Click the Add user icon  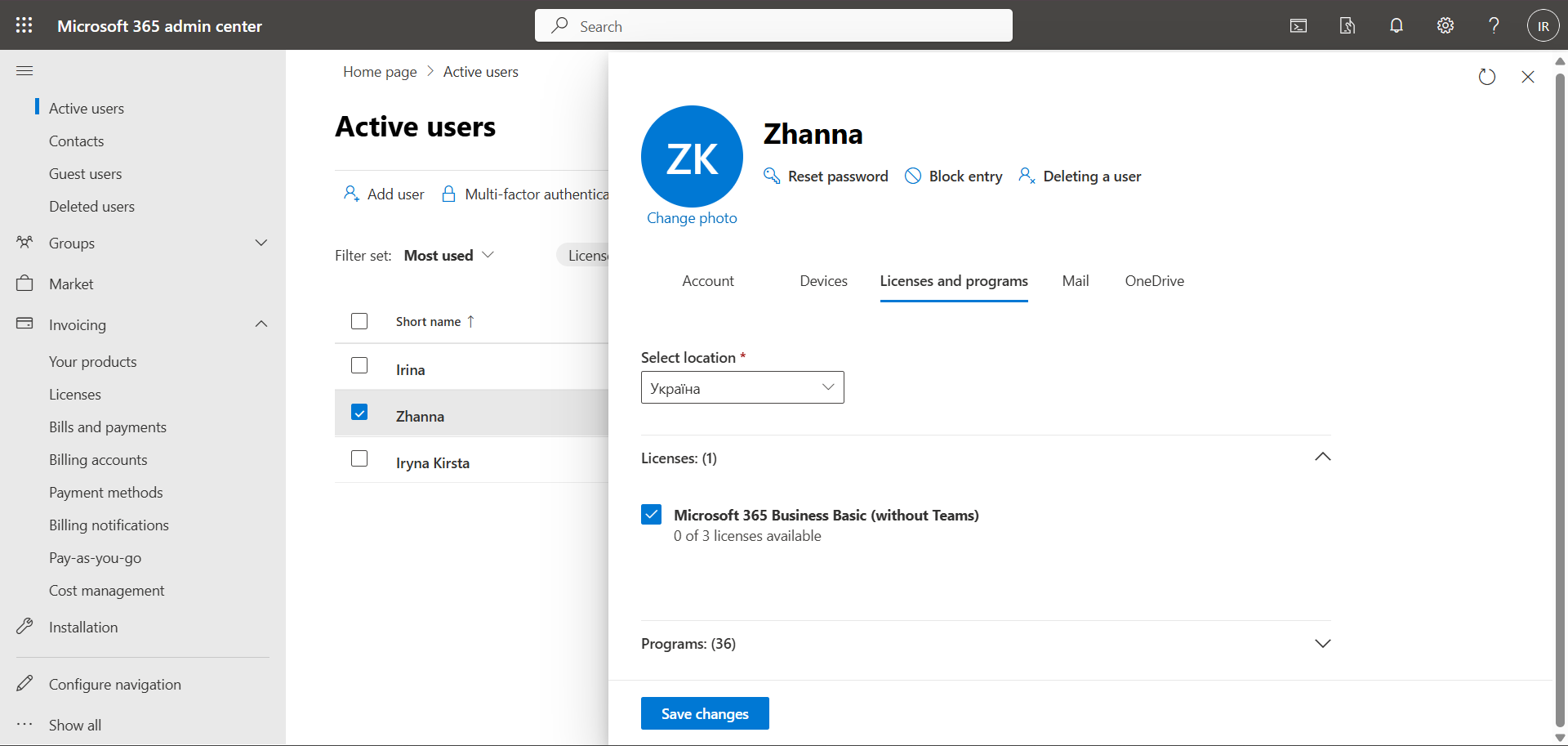(x=351, y=194)
